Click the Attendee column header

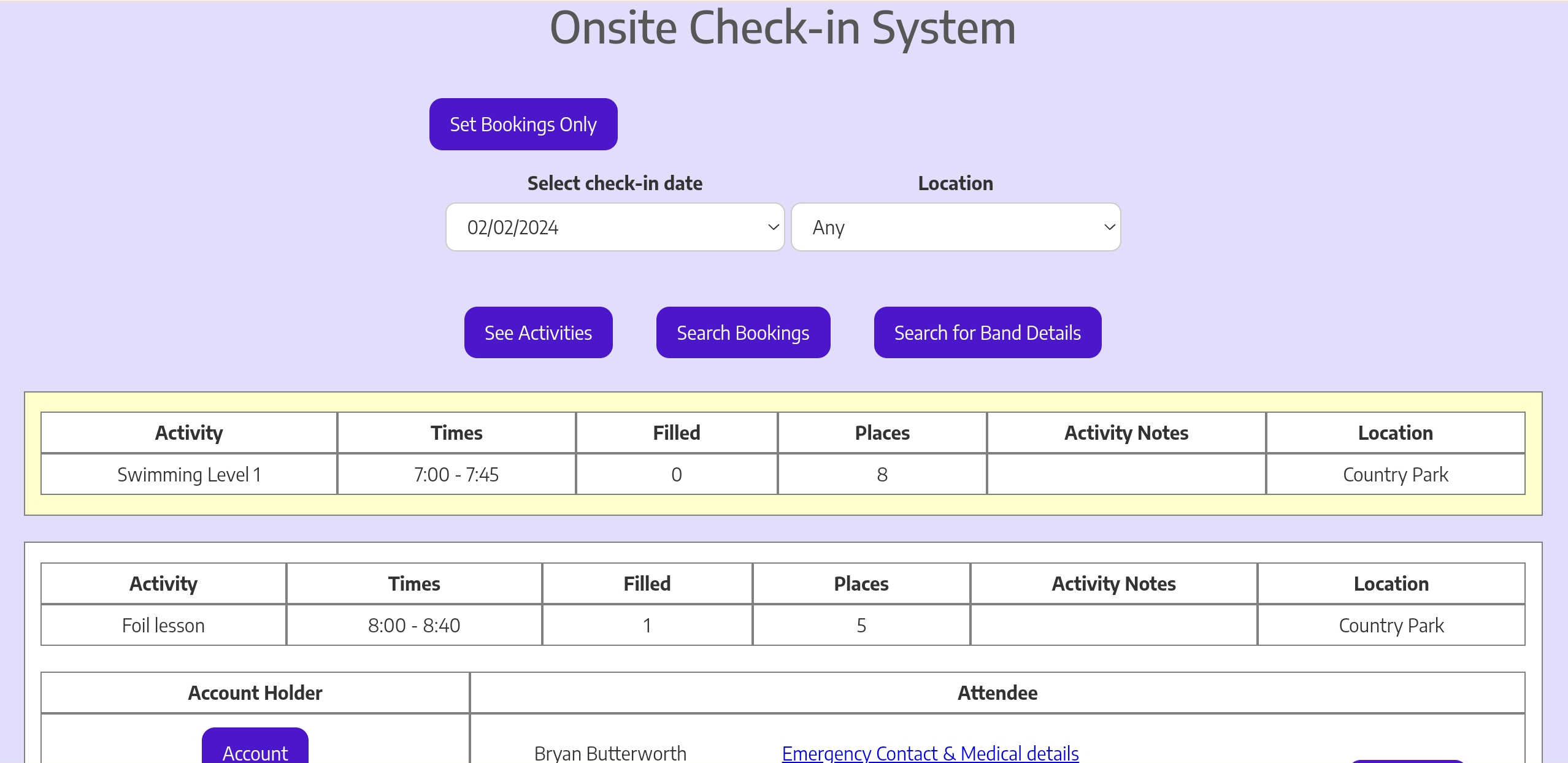[997, 692]
